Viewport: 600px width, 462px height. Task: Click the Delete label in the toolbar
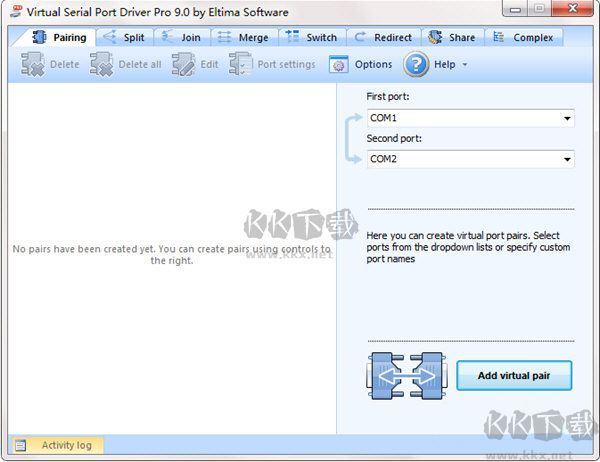tap(65, 64)
